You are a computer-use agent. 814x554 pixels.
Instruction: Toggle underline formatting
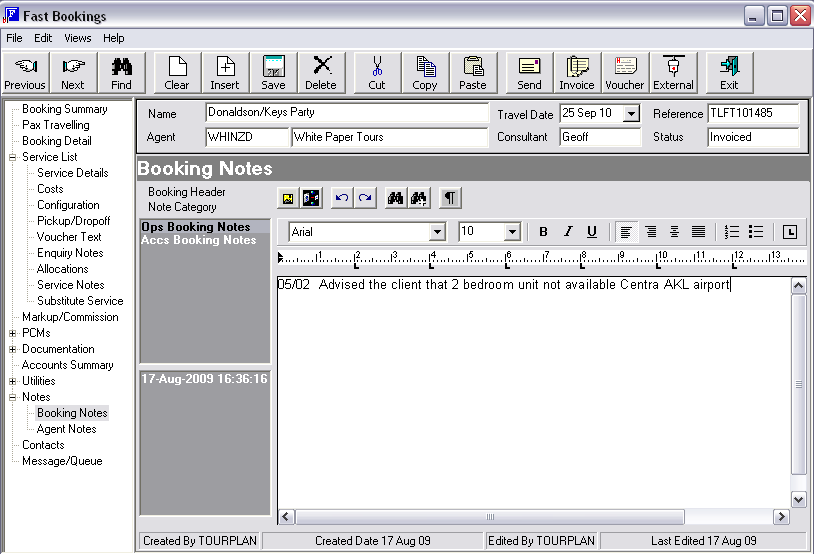[x=592, y=232]
